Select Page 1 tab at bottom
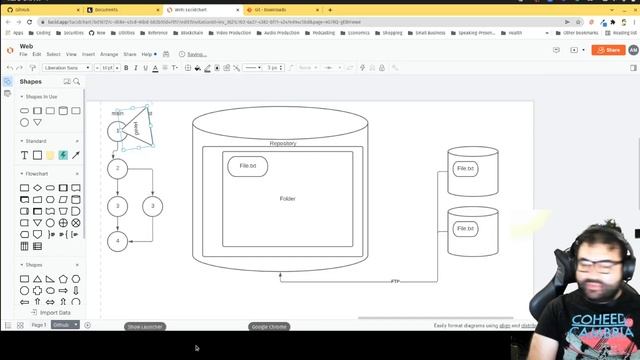 pos(39,325)
